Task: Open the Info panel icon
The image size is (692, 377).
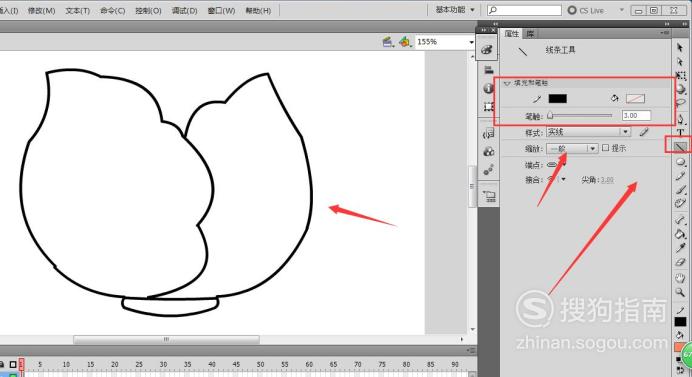Action: [x=488, y=88]
